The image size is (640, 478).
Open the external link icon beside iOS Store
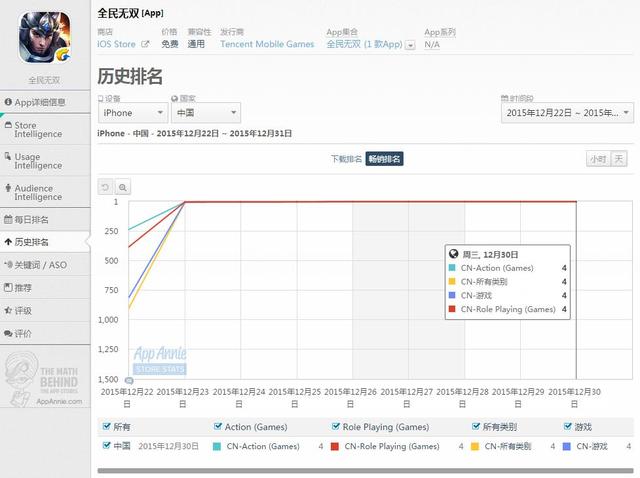pyautogui.click(x=145, y=44)
